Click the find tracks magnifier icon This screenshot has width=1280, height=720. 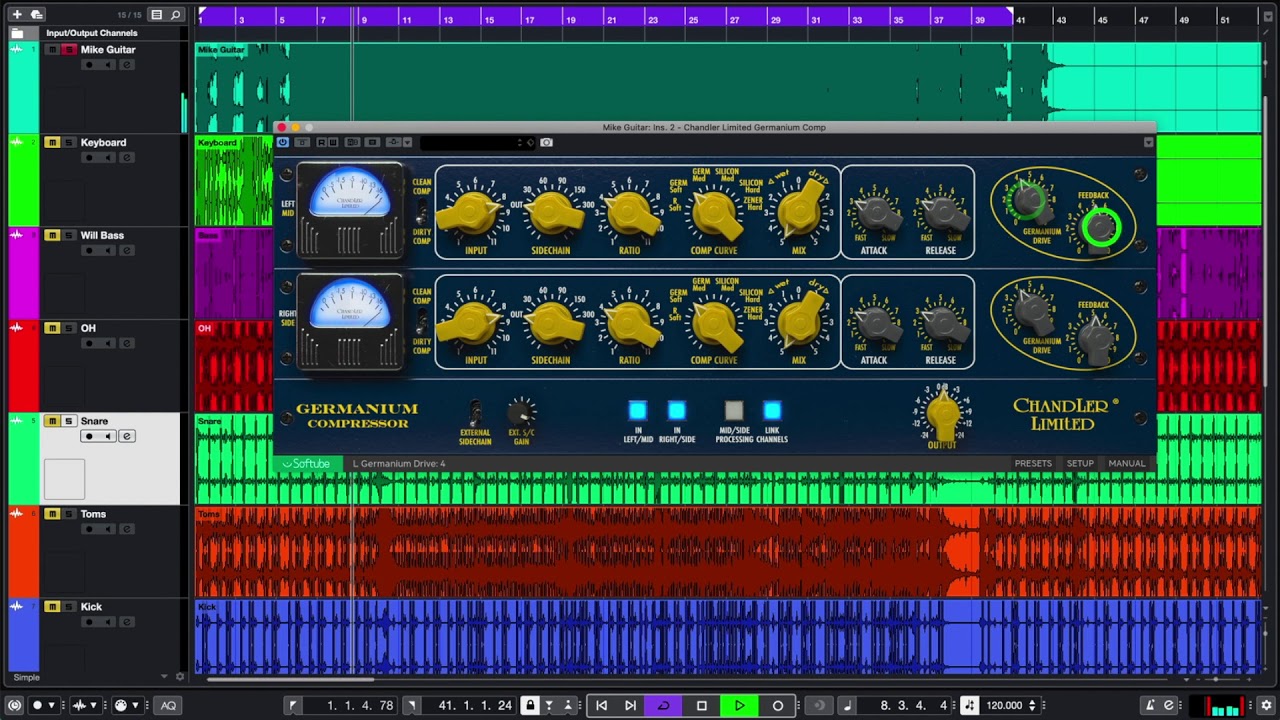pyautogui.click(x=176, y=15)
